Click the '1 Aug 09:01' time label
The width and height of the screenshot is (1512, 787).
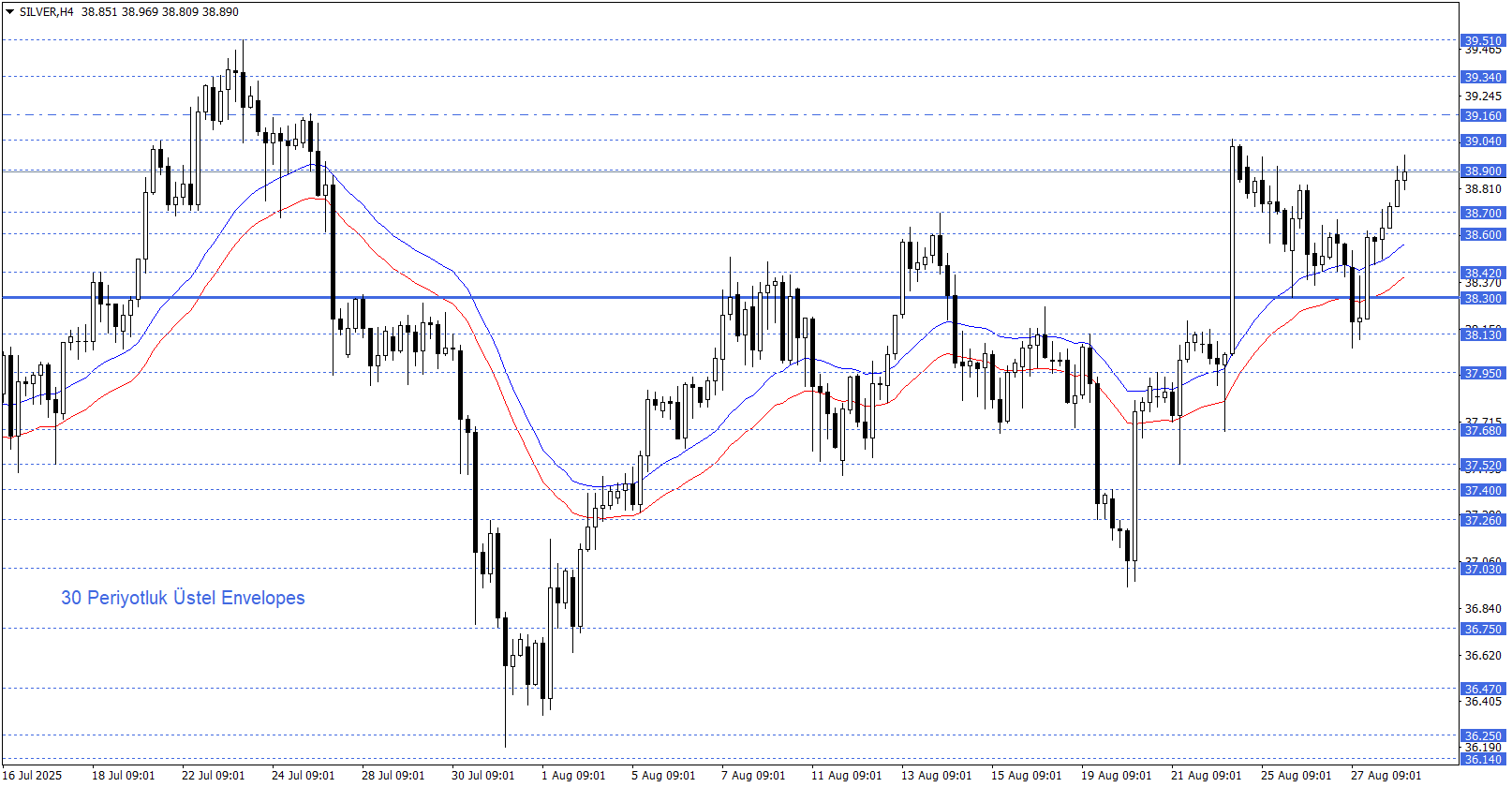(x=573, y=776)
